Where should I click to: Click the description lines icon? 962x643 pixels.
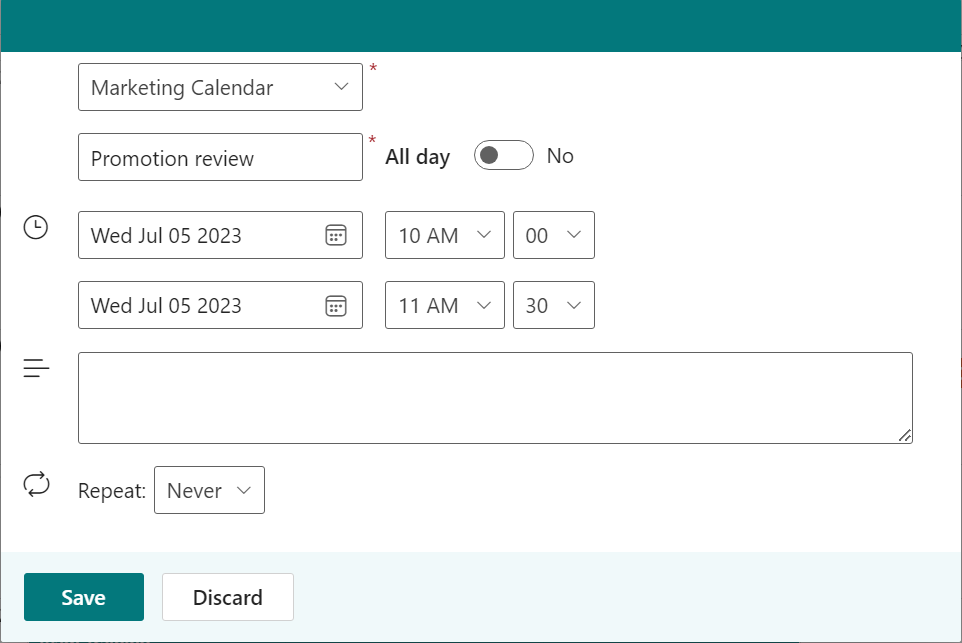tap(36, 368)
